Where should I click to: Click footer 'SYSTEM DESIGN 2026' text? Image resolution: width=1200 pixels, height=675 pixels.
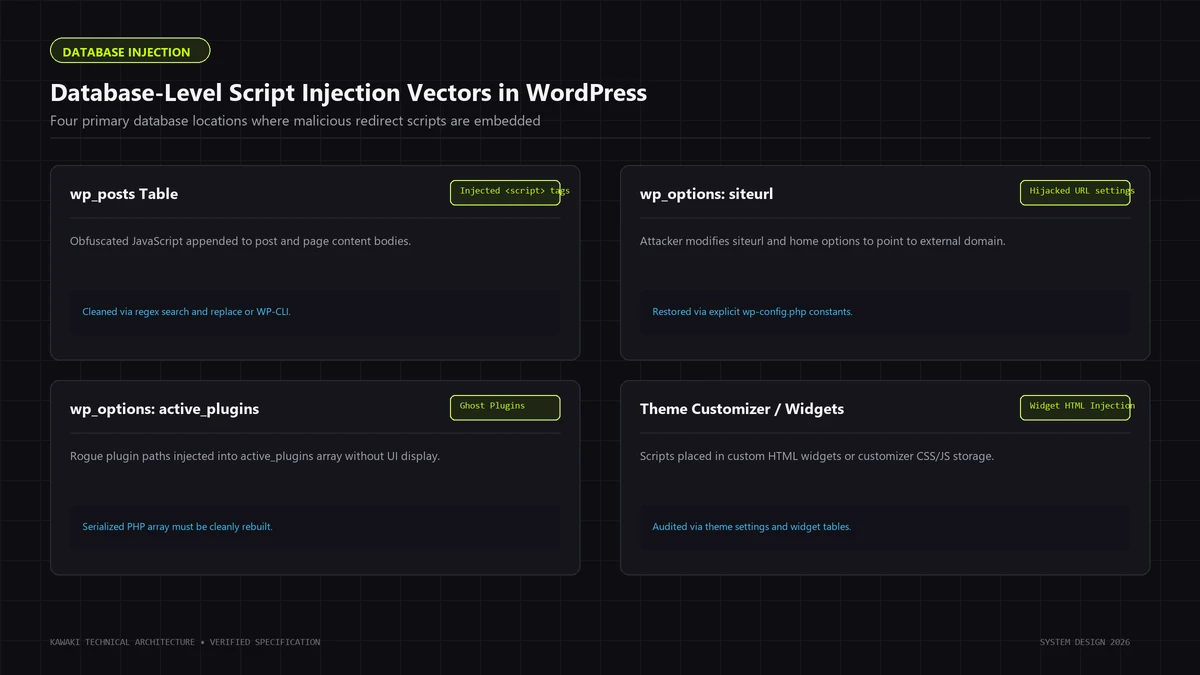tap(1085, 642)
